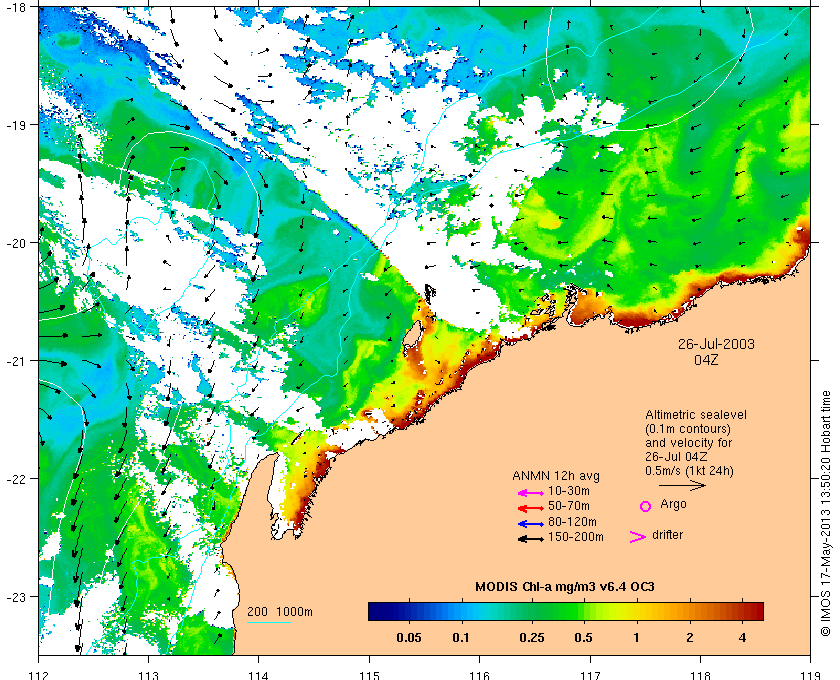Click the -20 latitude axis label

[16, 243]
